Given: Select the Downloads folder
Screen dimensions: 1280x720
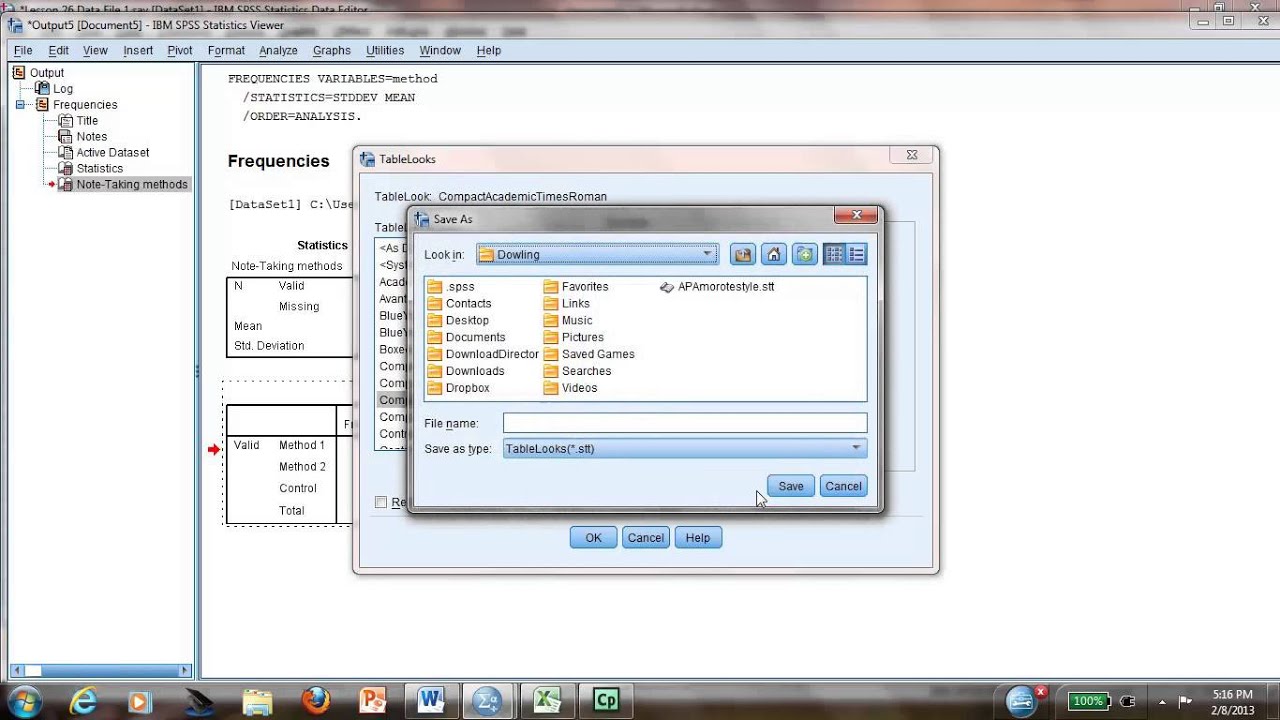Looking at the screenshot, I should (466, 371).
